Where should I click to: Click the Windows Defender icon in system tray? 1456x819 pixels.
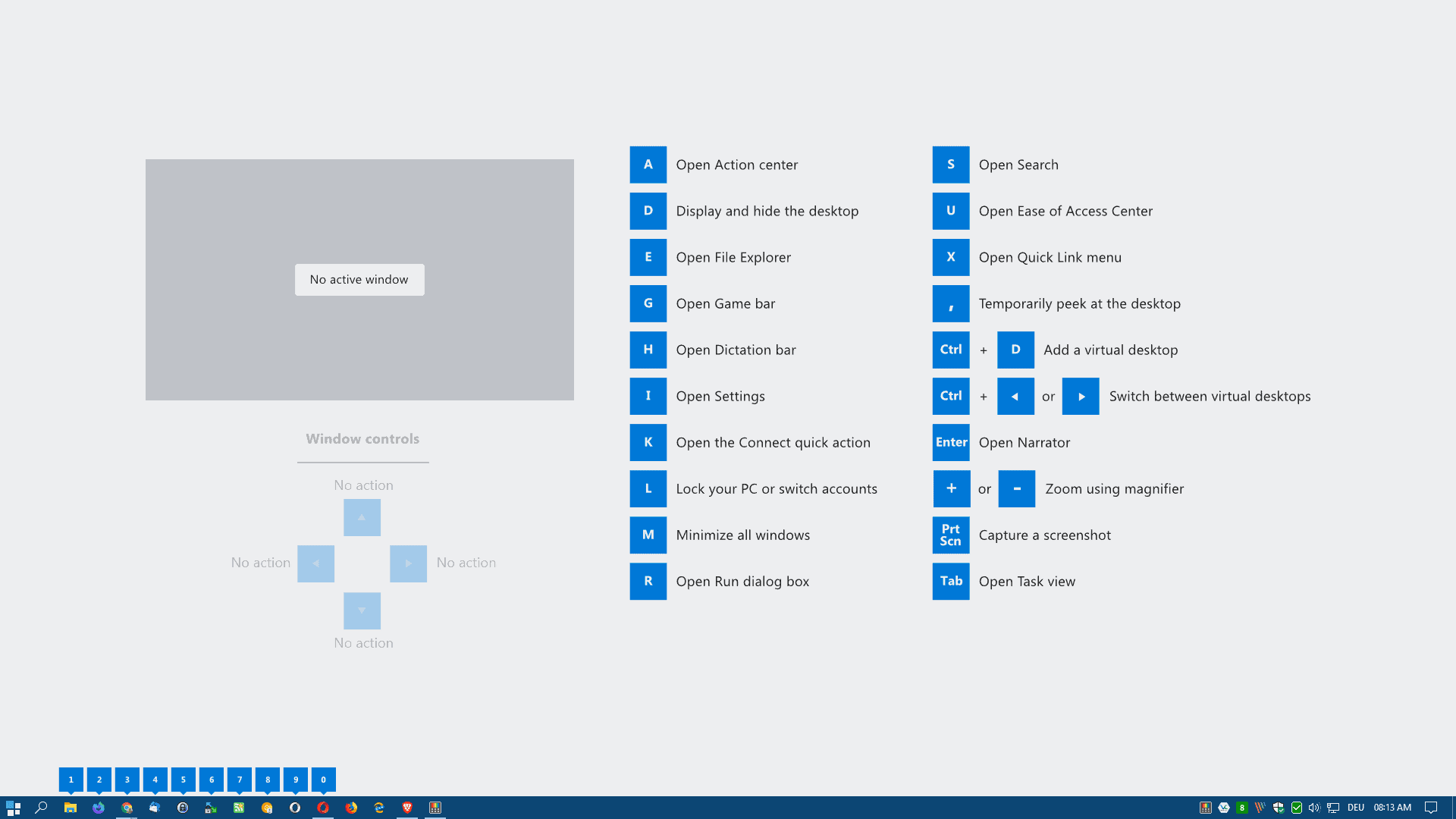1279,808
